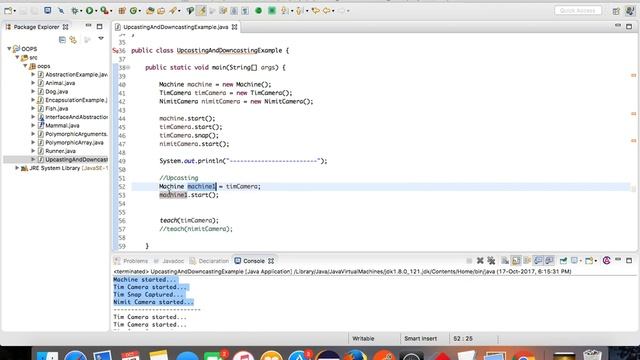Click line 56 teach(timCamera) call

(189, 220)
